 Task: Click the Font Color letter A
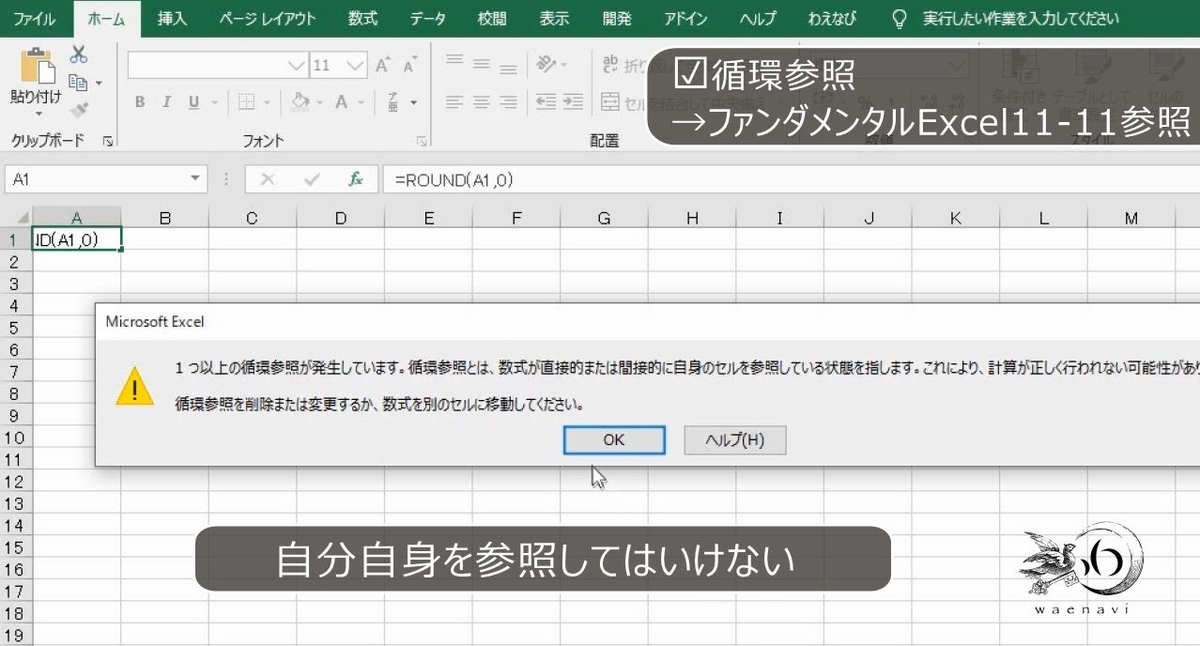pyautogui.click(x=341, y=102)
